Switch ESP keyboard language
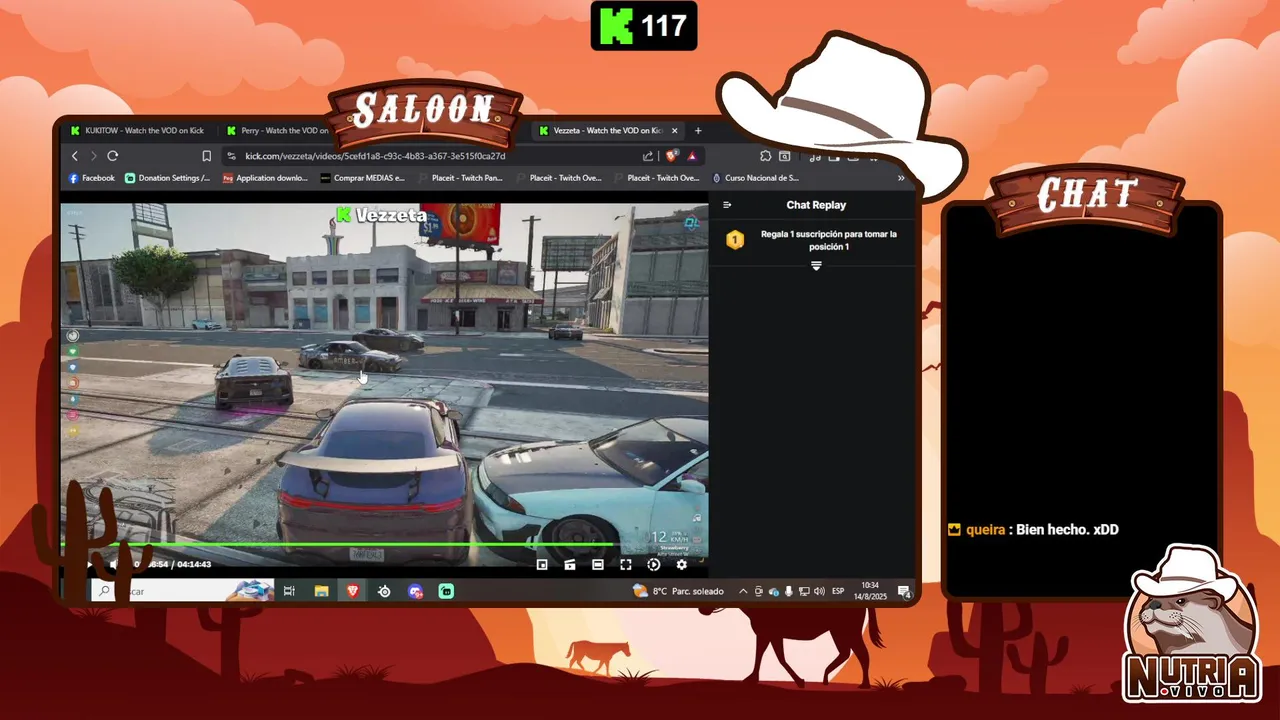The width and height of the screenshot is (1280, 720). (838, 592)
